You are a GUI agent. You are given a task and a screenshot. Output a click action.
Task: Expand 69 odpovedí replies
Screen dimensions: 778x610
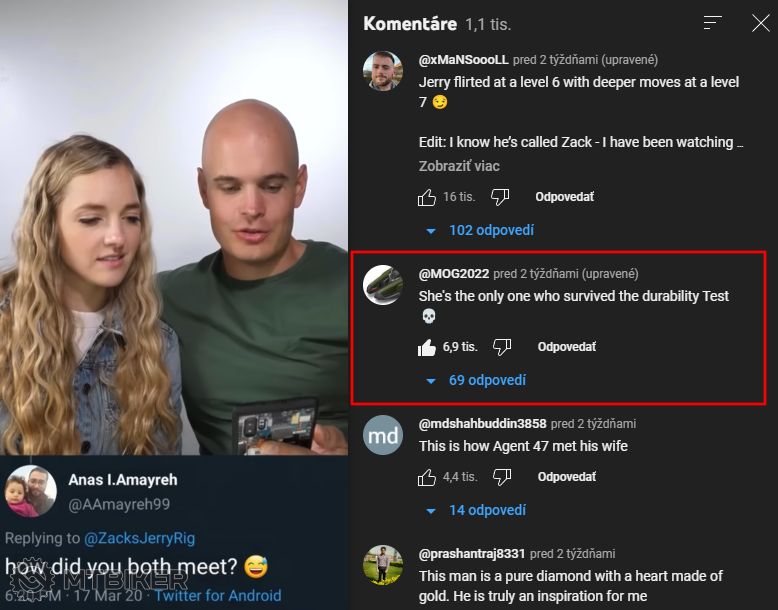pos(476,380)
